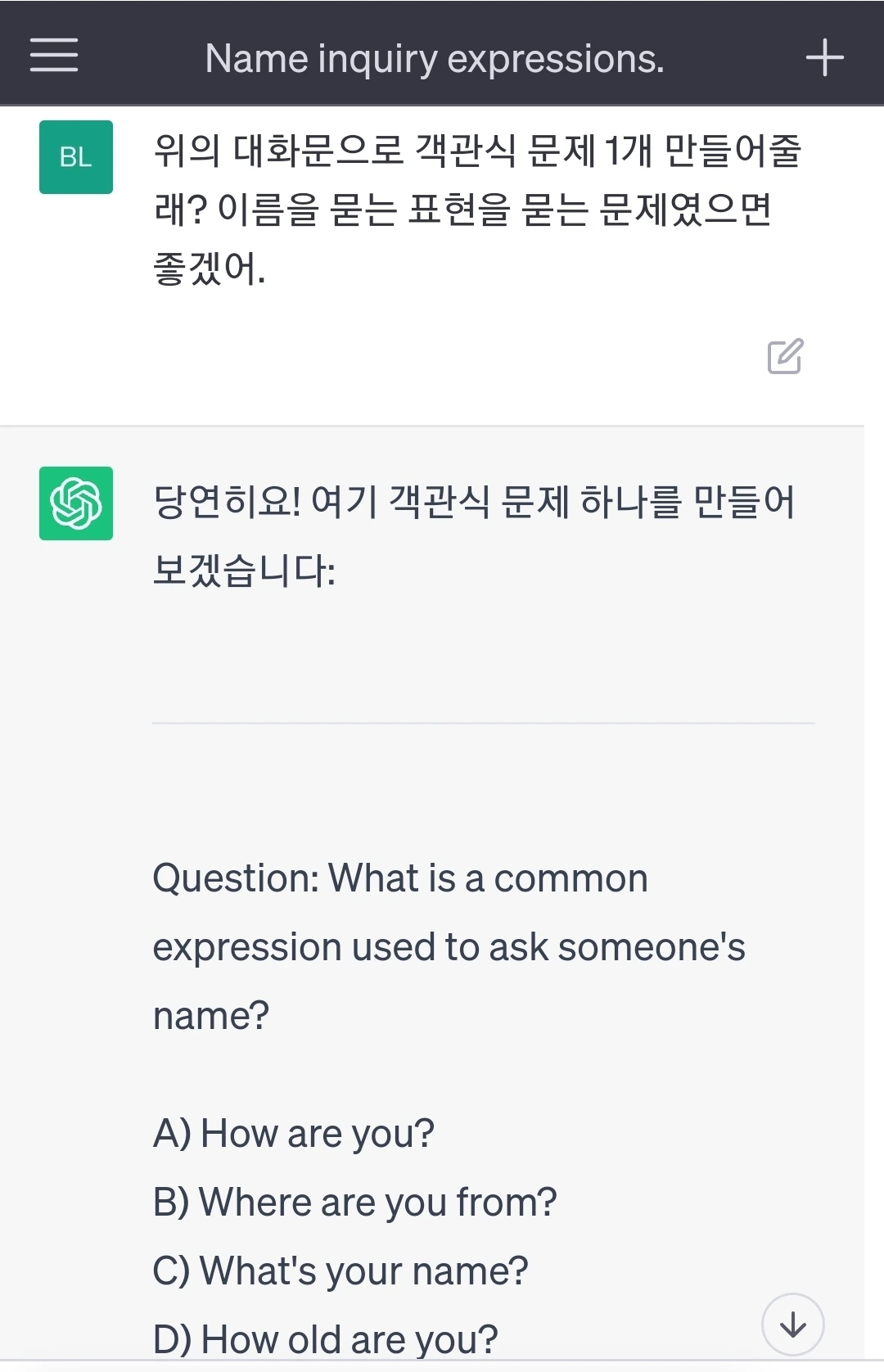Click '좋겠어.' in the user message
The image size is (884, 1372).
(210, 269)
